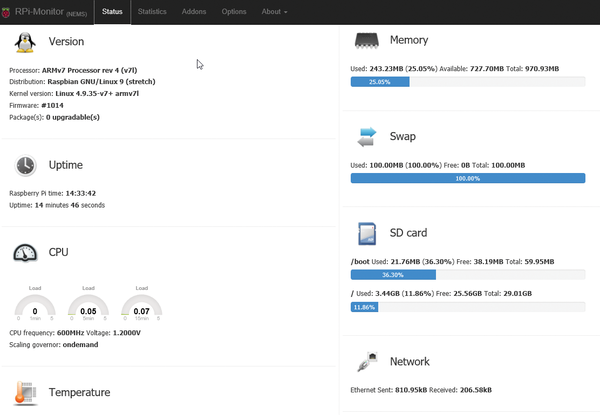Click the Memory heading
This screenshot has height=415, width=600.
tap(409, 40)
